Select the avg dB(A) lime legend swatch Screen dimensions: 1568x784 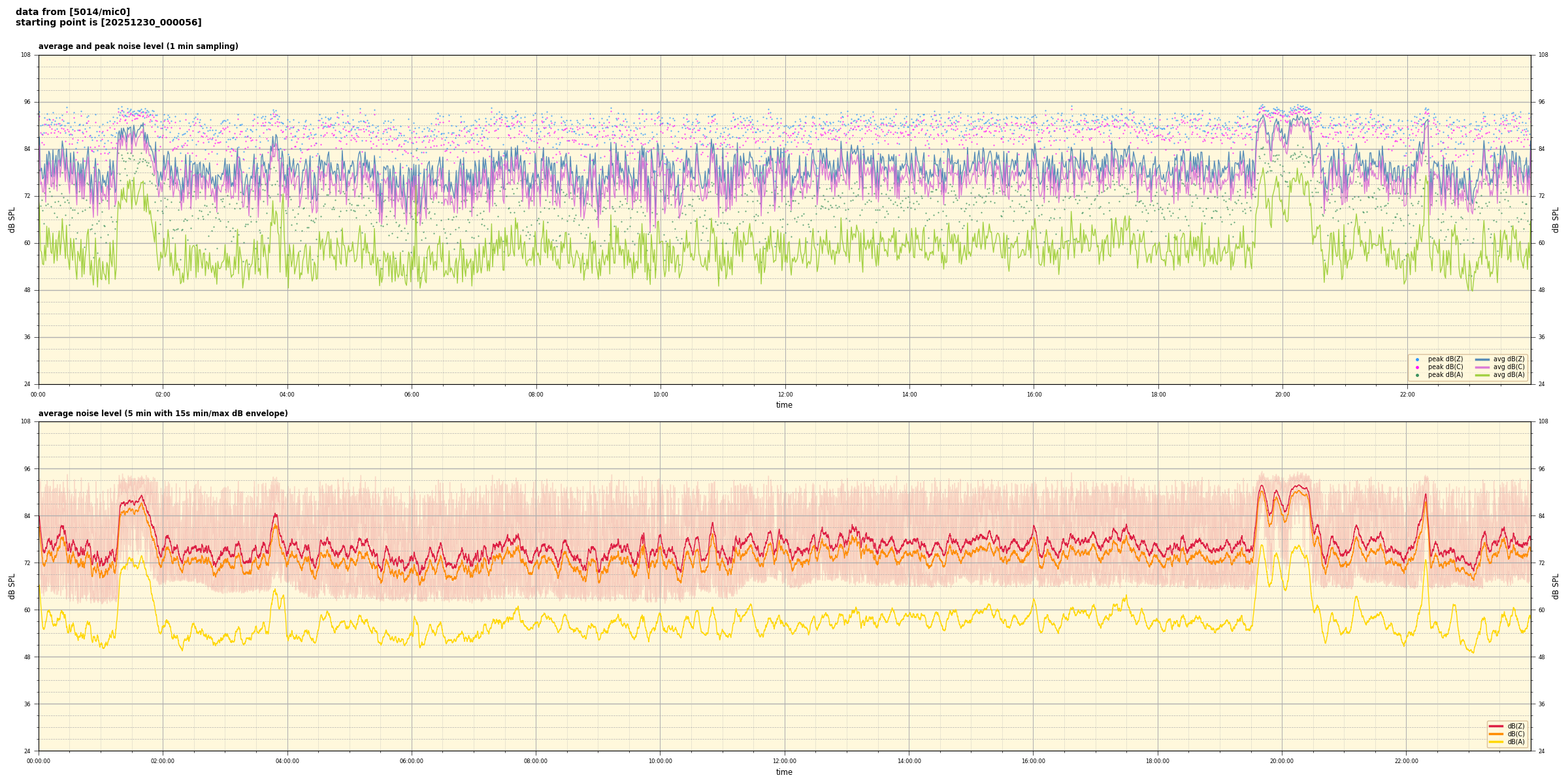click(x=1482, y=375)
